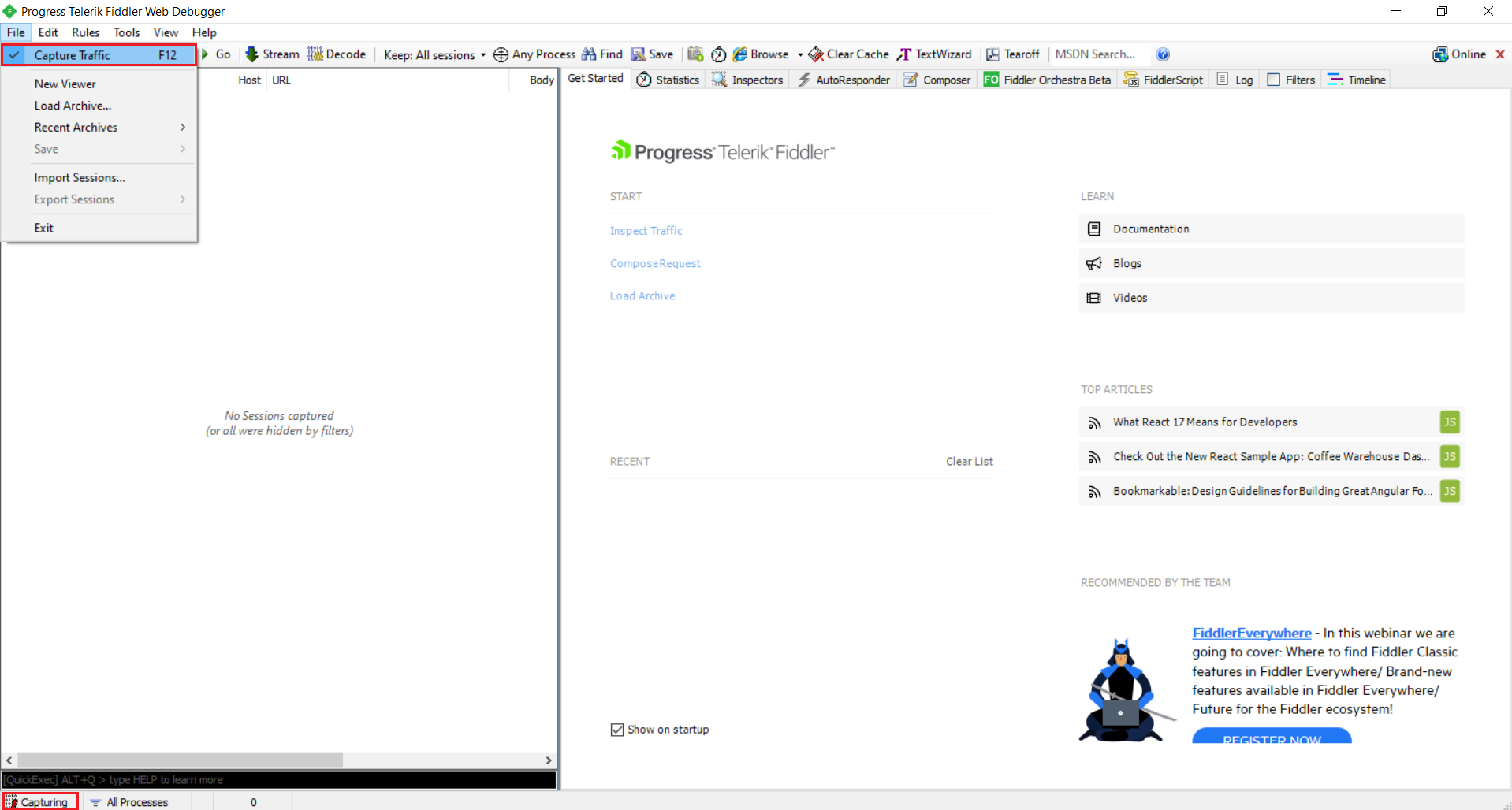1512x810 pixels.
Task: Toggle the checked Capture Traffic menu item
Action: pos(99,55)
